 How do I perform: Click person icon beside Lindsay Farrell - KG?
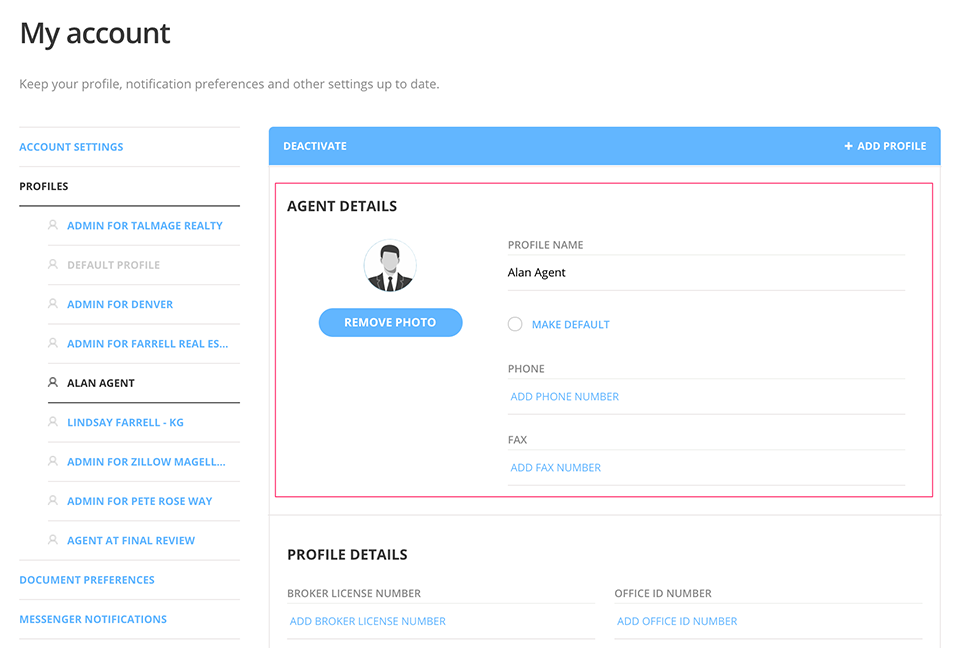click(x=53, y=422)
